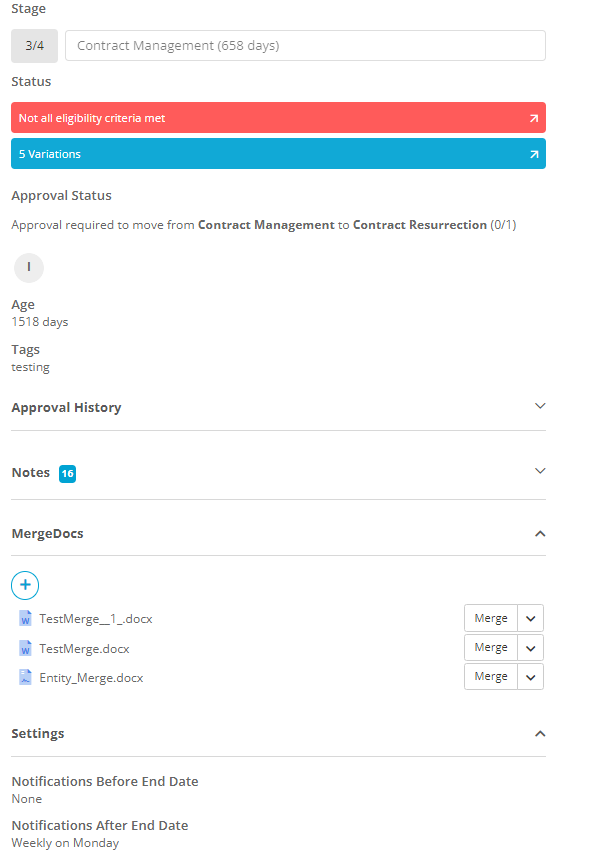
Task: Open the dropdown beside TestMerge.docx Merge button
Action: click(x=529, y=647)
